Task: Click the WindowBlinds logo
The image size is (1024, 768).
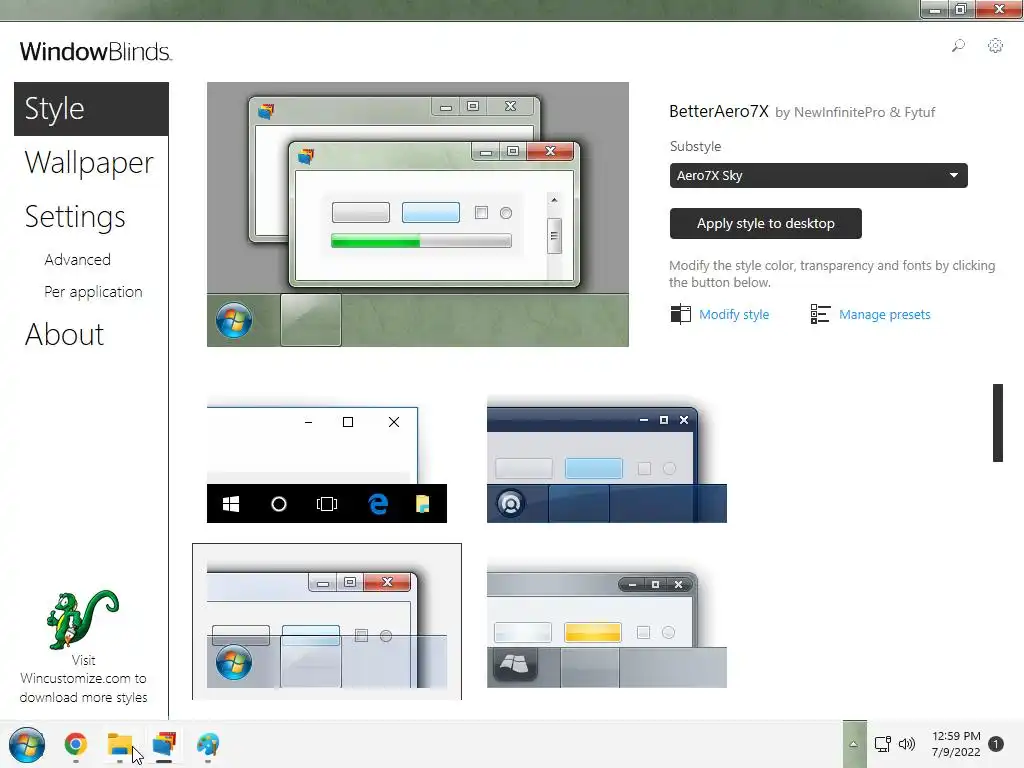Action: click(x=95, y=52)
